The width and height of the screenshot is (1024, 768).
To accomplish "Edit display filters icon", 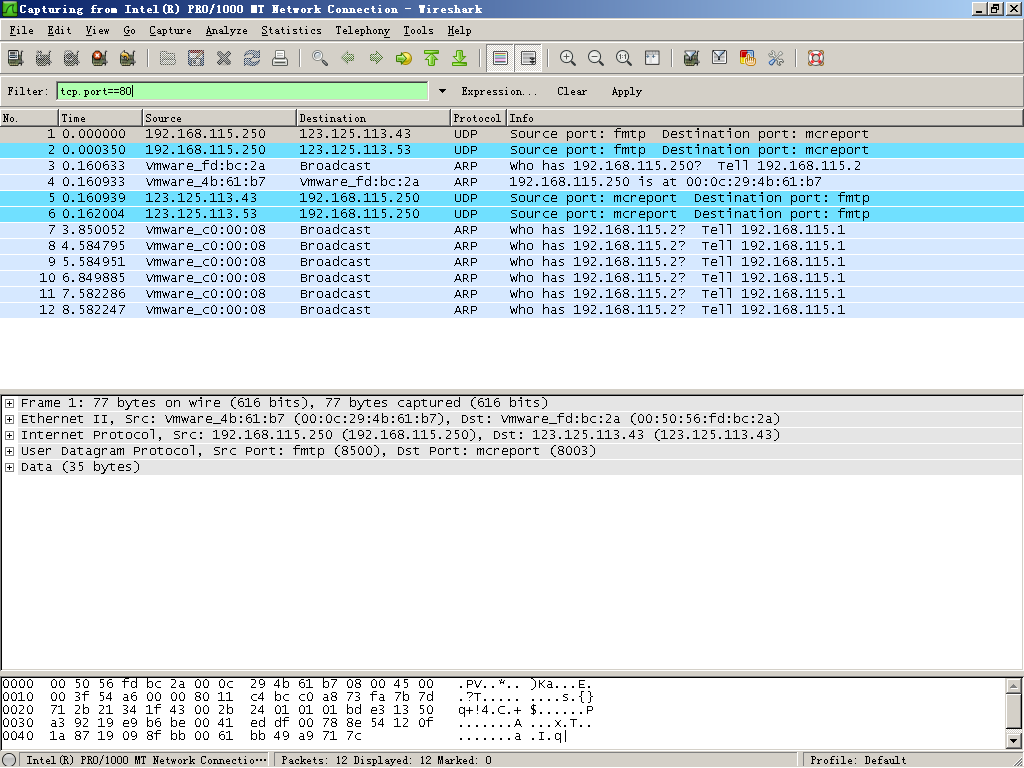I will click(720, 58).
